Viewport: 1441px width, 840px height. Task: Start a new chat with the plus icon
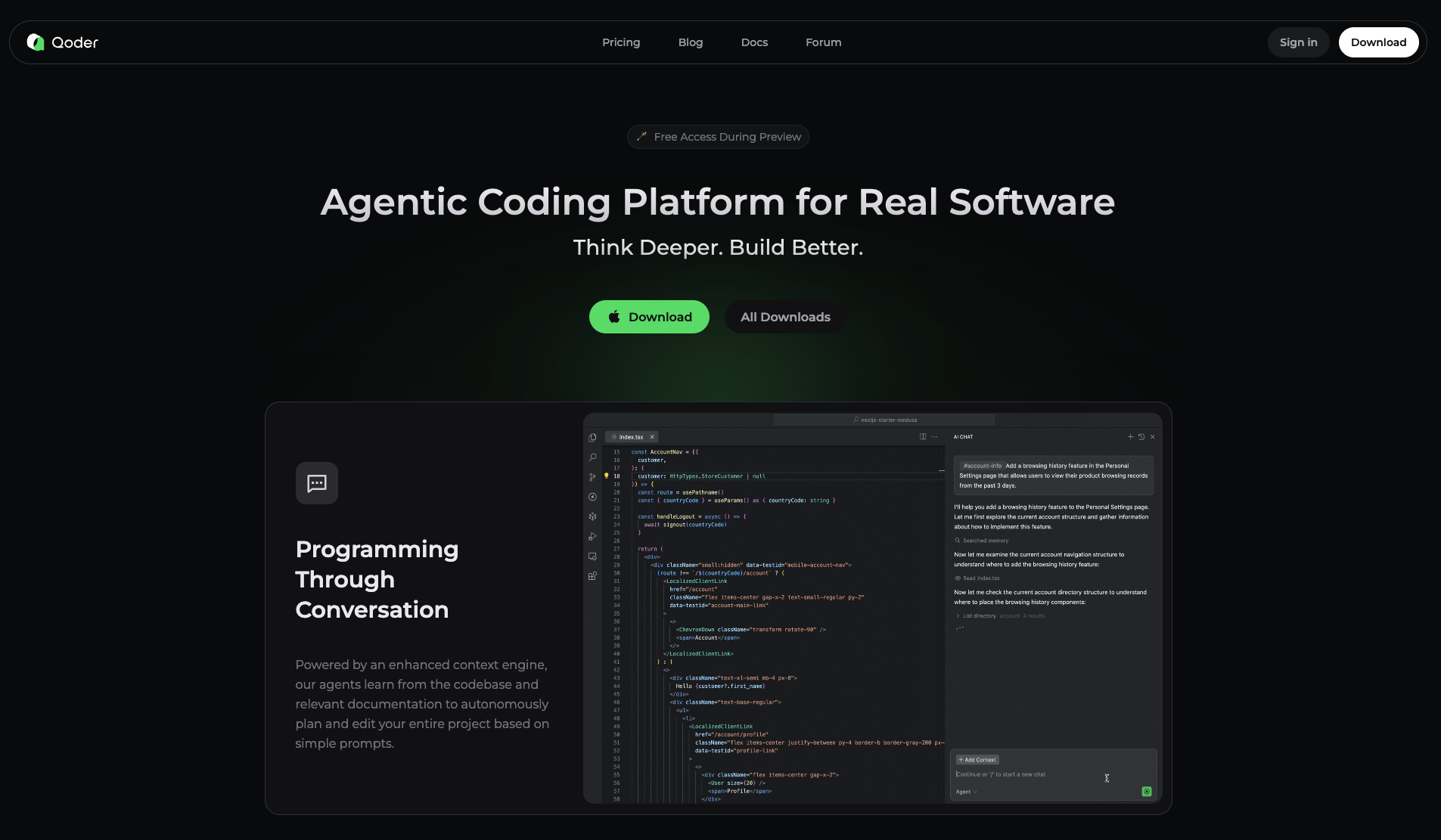(1131, 437)
